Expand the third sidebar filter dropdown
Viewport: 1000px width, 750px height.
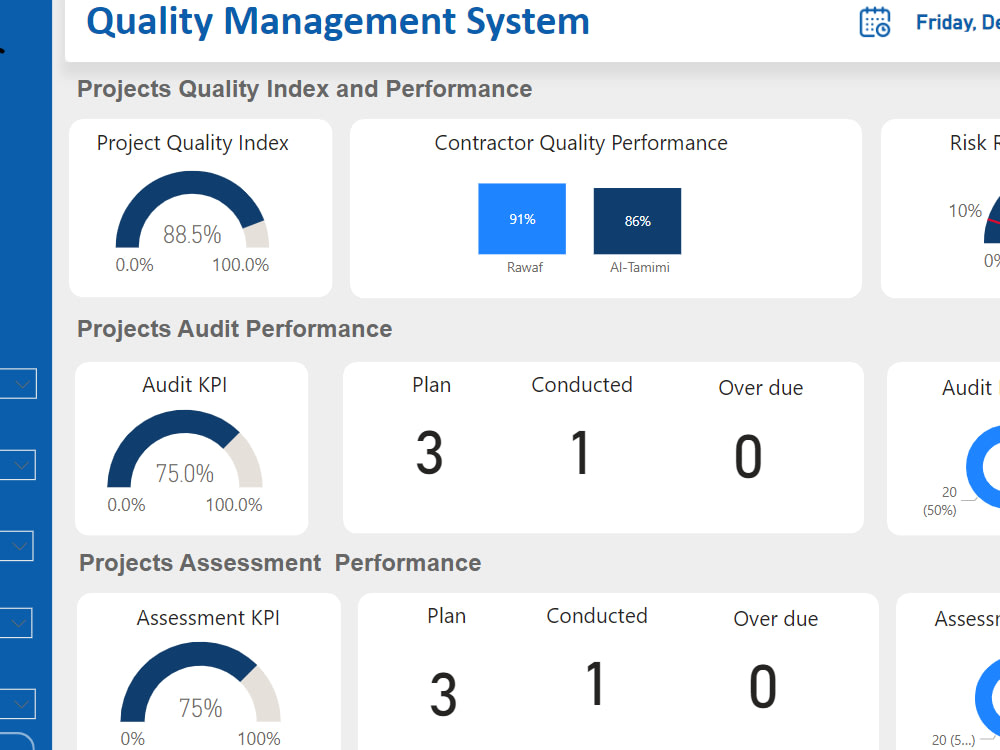(18, 545)
